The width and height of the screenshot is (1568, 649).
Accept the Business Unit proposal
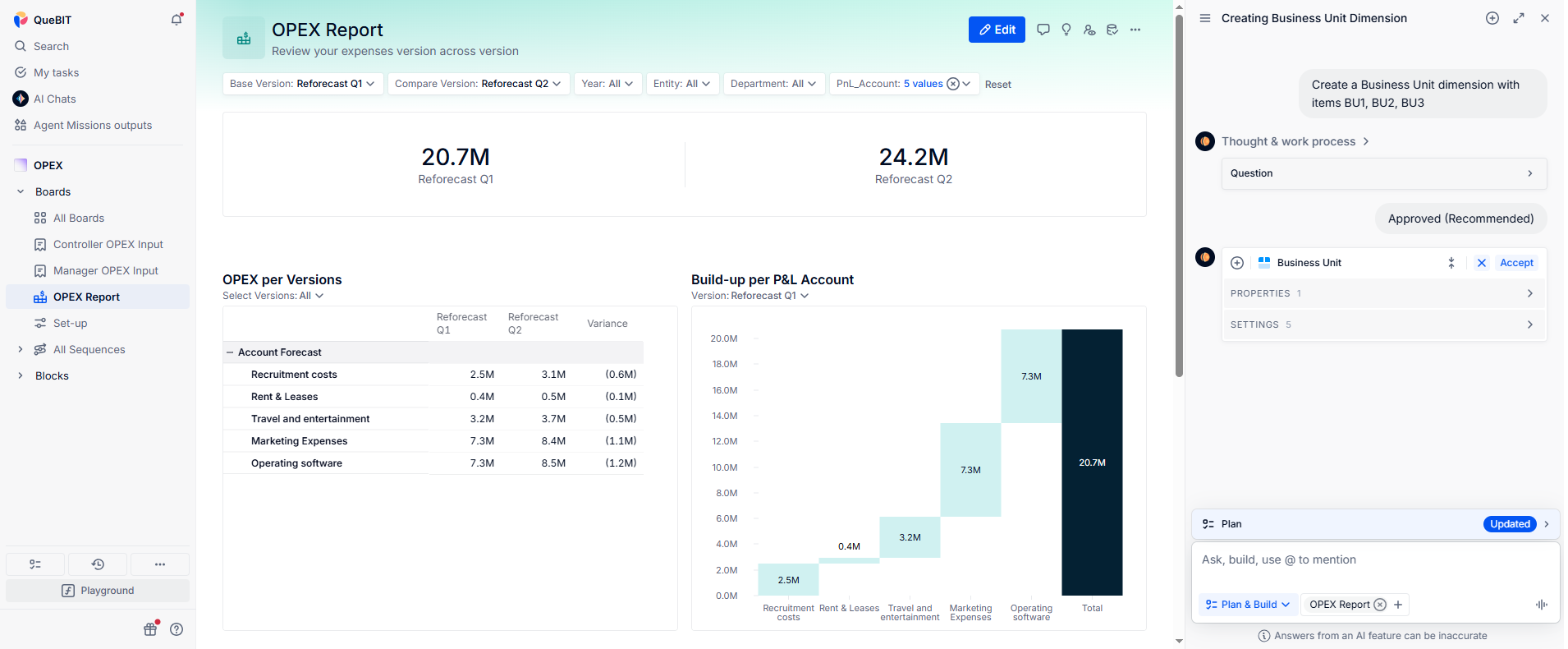pyautogui.click(x=1515, y=263)
